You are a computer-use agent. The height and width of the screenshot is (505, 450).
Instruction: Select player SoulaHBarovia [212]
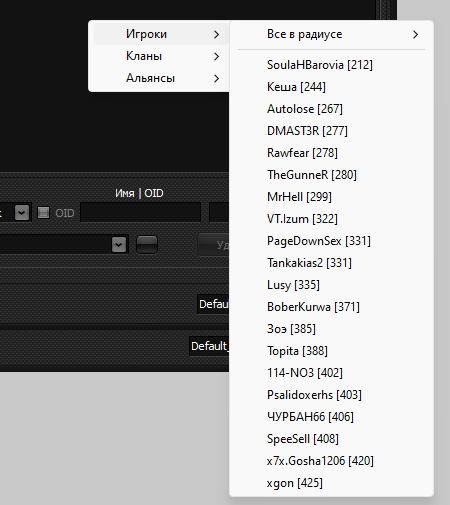click(x=331, y=65)
